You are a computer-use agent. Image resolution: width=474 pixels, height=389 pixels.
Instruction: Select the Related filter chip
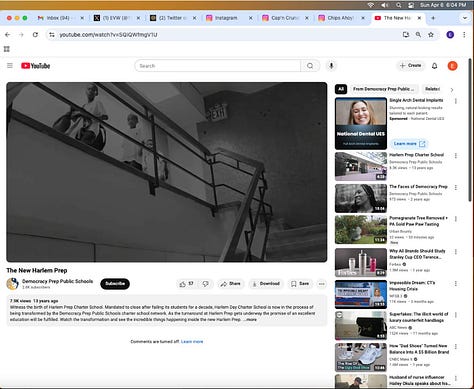(432, 89)
